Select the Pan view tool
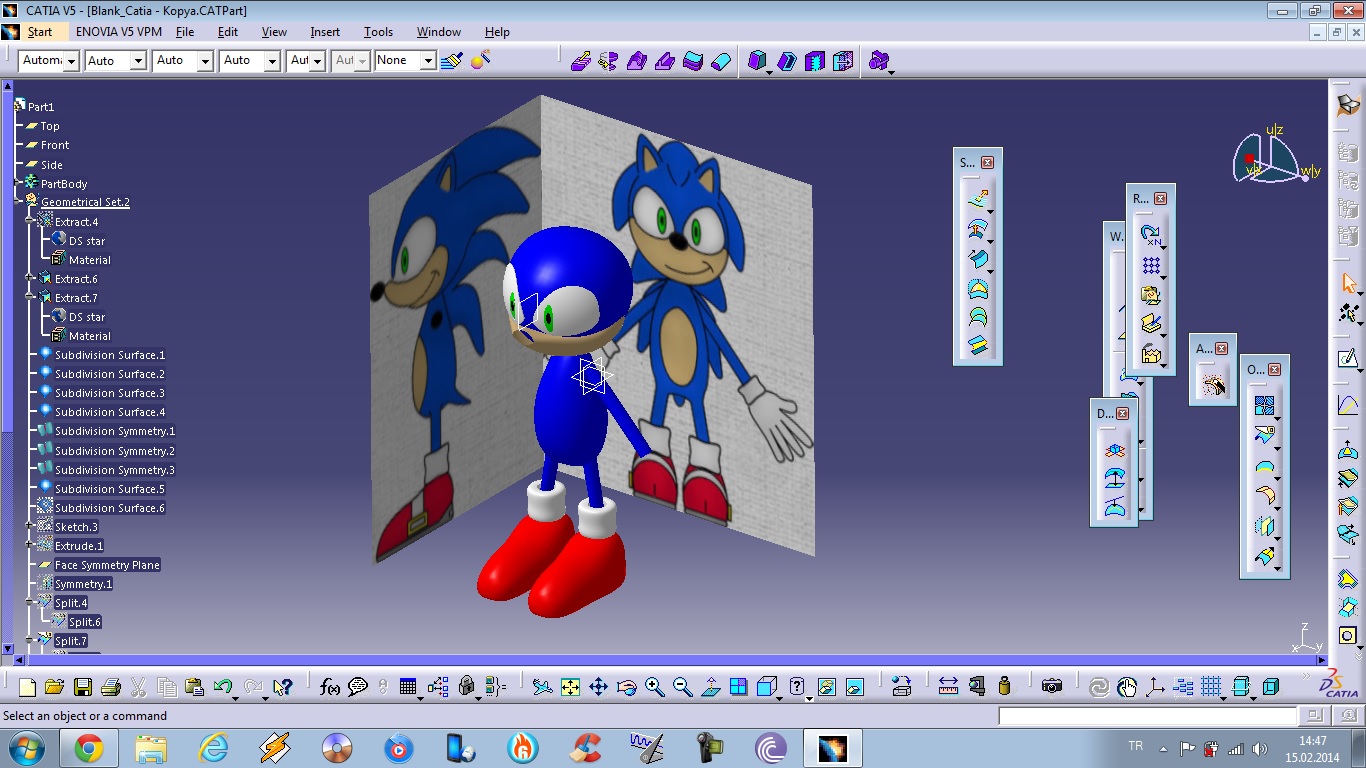This screenshot has height=768, width=1366. coord(598,687)
